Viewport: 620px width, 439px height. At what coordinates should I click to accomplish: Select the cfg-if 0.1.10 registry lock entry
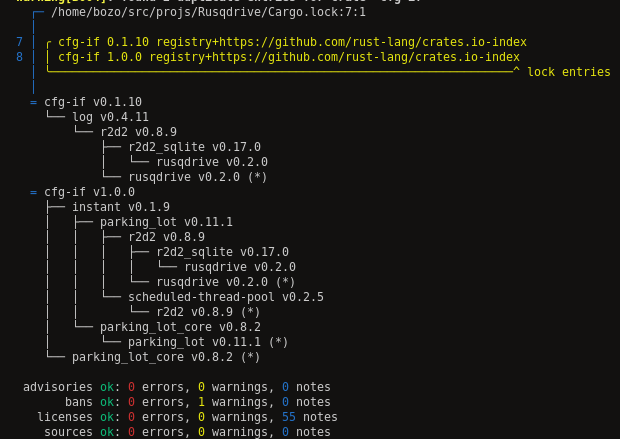pos(292,42)
